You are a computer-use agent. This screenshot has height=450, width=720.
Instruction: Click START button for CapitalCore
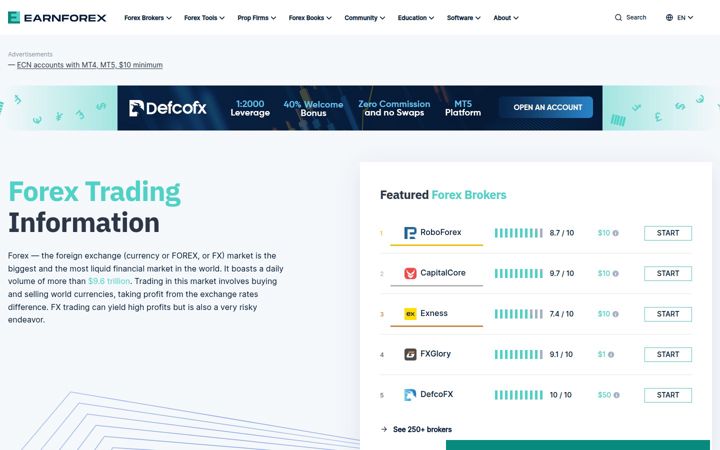pyautogui.click(x=668, y=273)
